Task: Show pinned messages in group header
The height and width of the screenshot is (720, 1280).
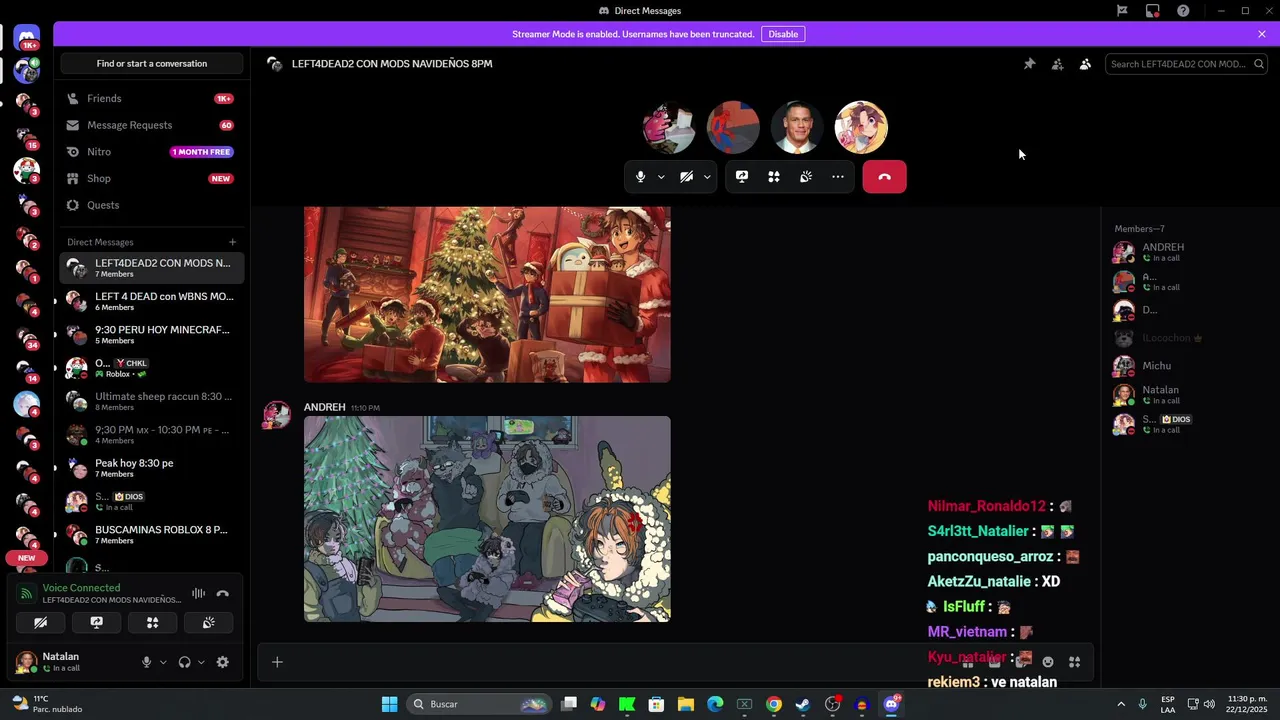Action: (1029, 64)
